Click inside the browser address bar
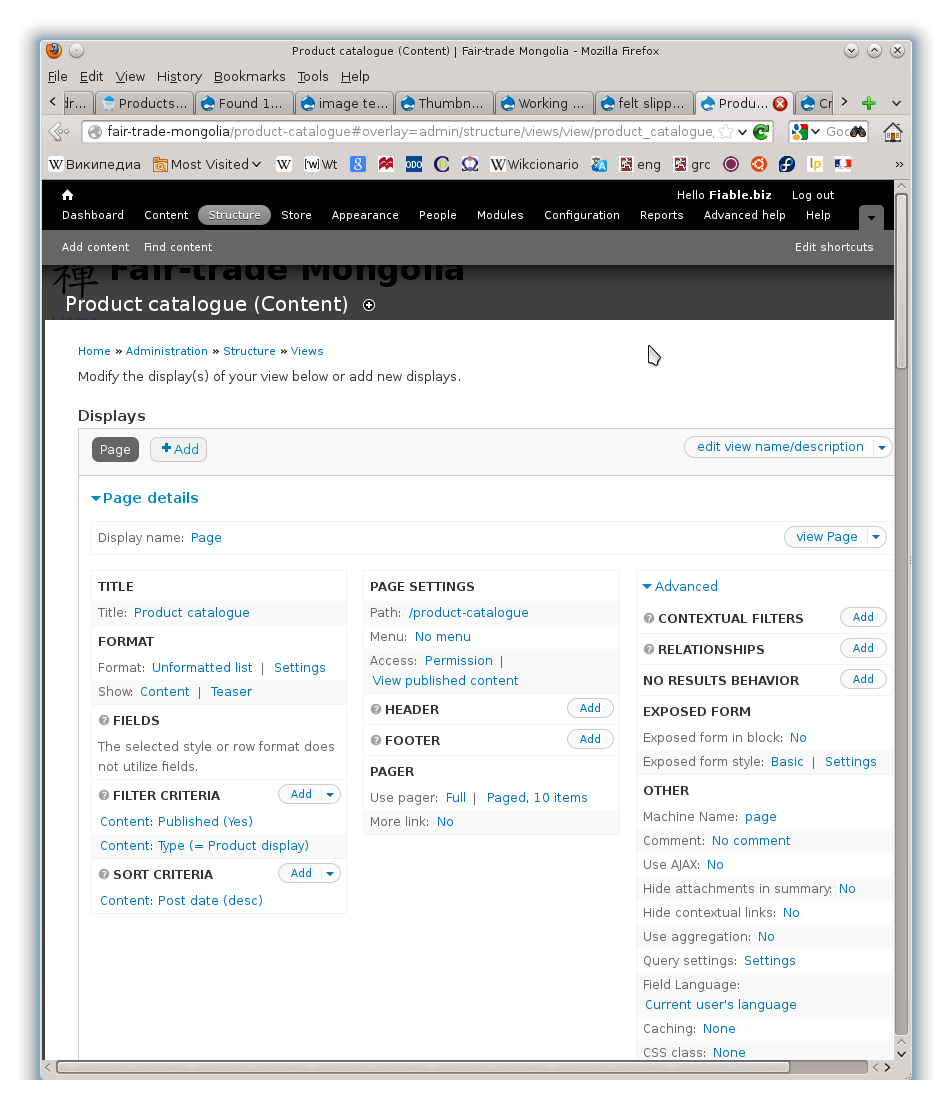This screenshot has height=1120, width=952. [x=400, y=131]
